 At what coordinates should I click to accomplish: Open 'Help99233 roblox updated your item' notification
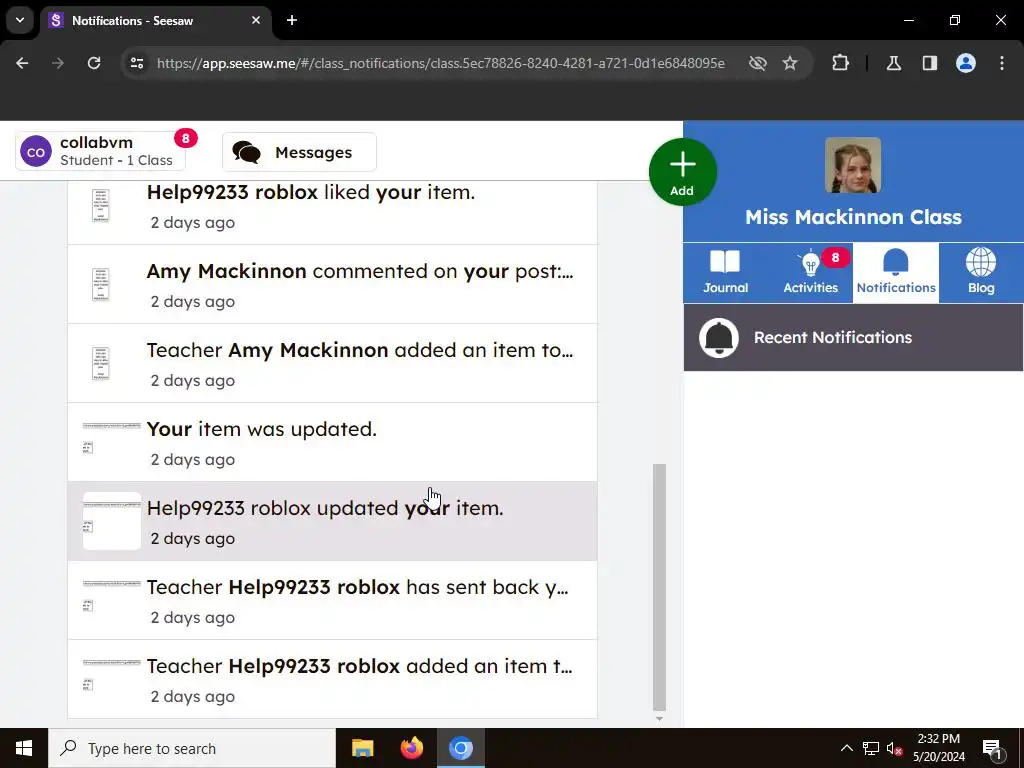click(x=332, y=522)
